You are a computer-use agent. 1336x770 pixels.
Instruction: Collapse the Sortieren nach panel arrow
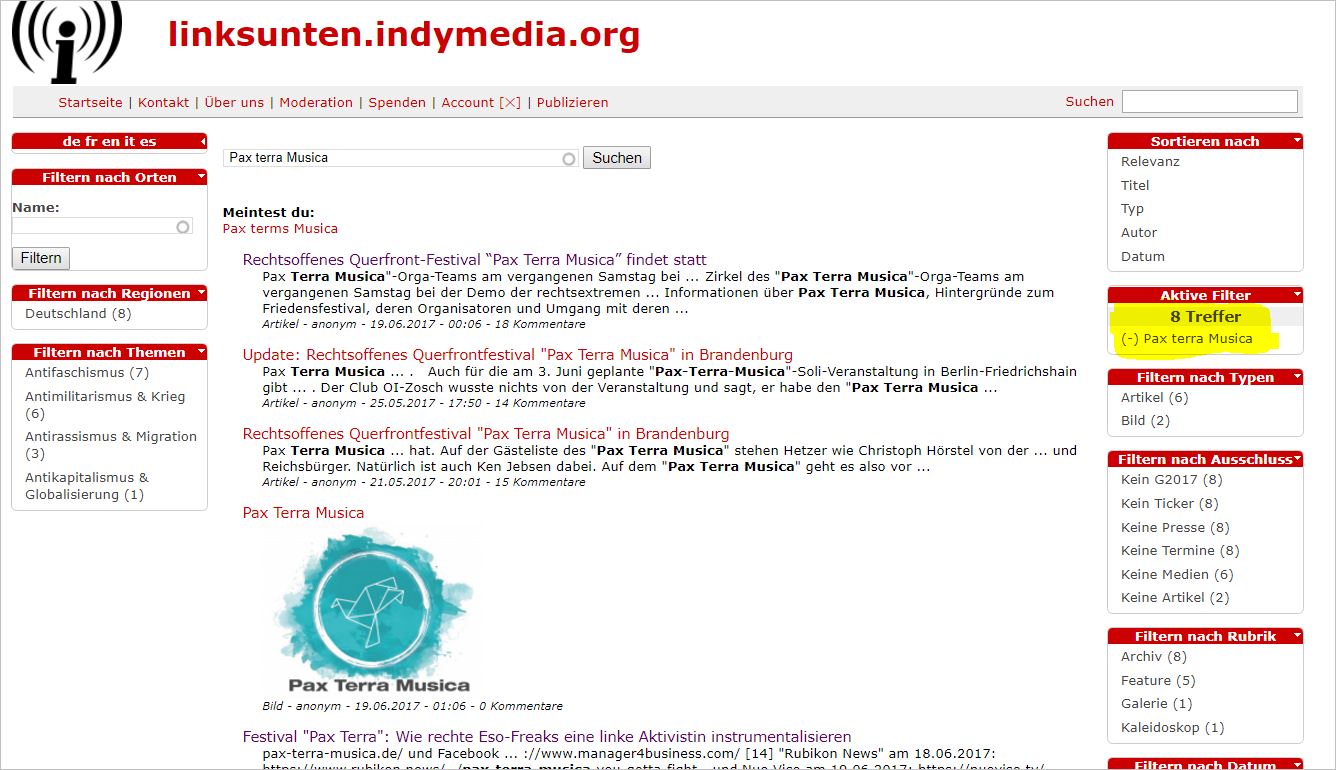(1297, 141)
